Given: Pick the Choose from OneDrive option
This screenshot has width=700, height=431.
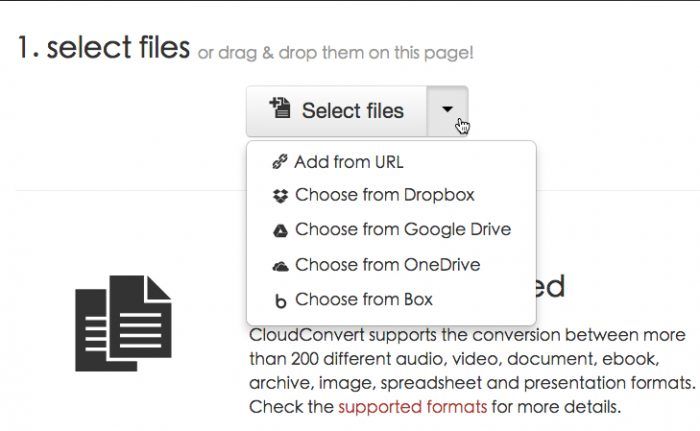Looking at the screenshot, I should coord(387,265).
